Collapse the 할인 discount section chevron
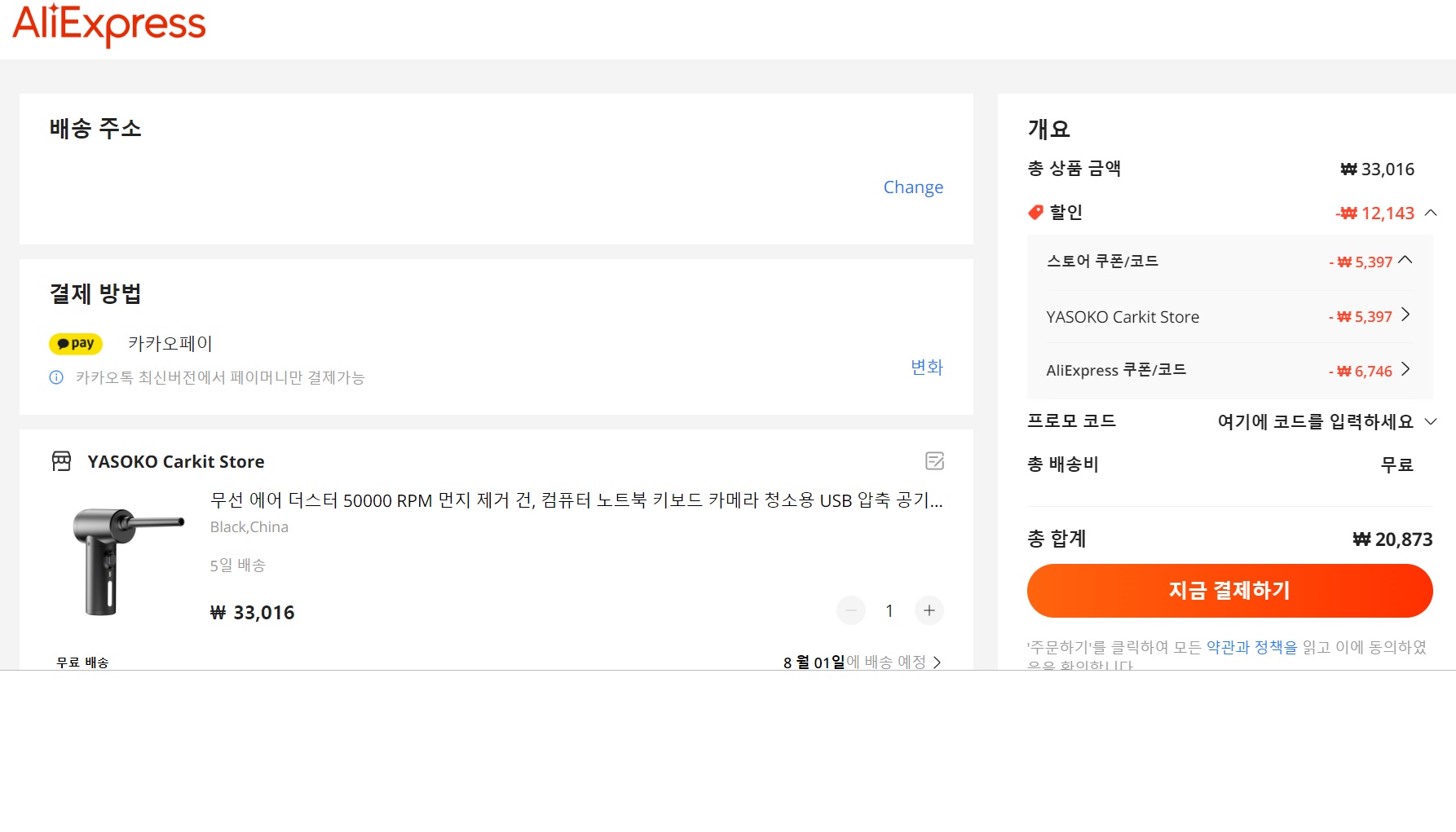Screen dimensions: 1456x832 pyautogui.click(x=1431, y=213)
